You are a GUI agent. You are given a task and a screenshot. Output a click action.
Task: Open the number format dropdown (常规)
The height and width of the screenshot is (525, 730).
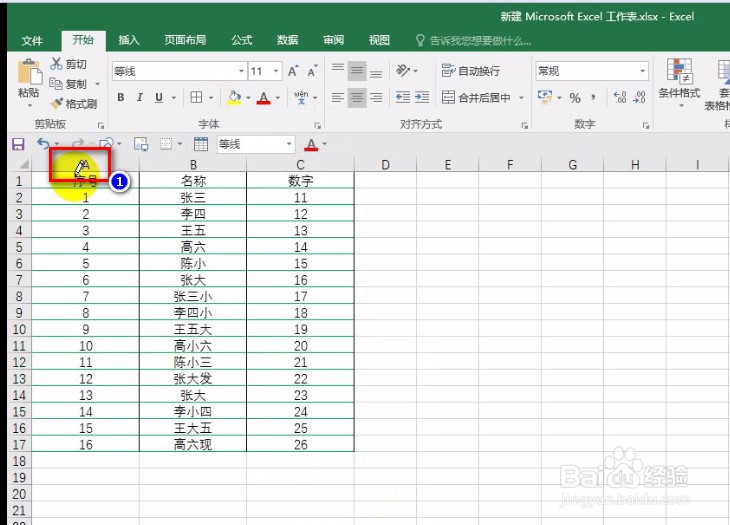coord(642,71)
